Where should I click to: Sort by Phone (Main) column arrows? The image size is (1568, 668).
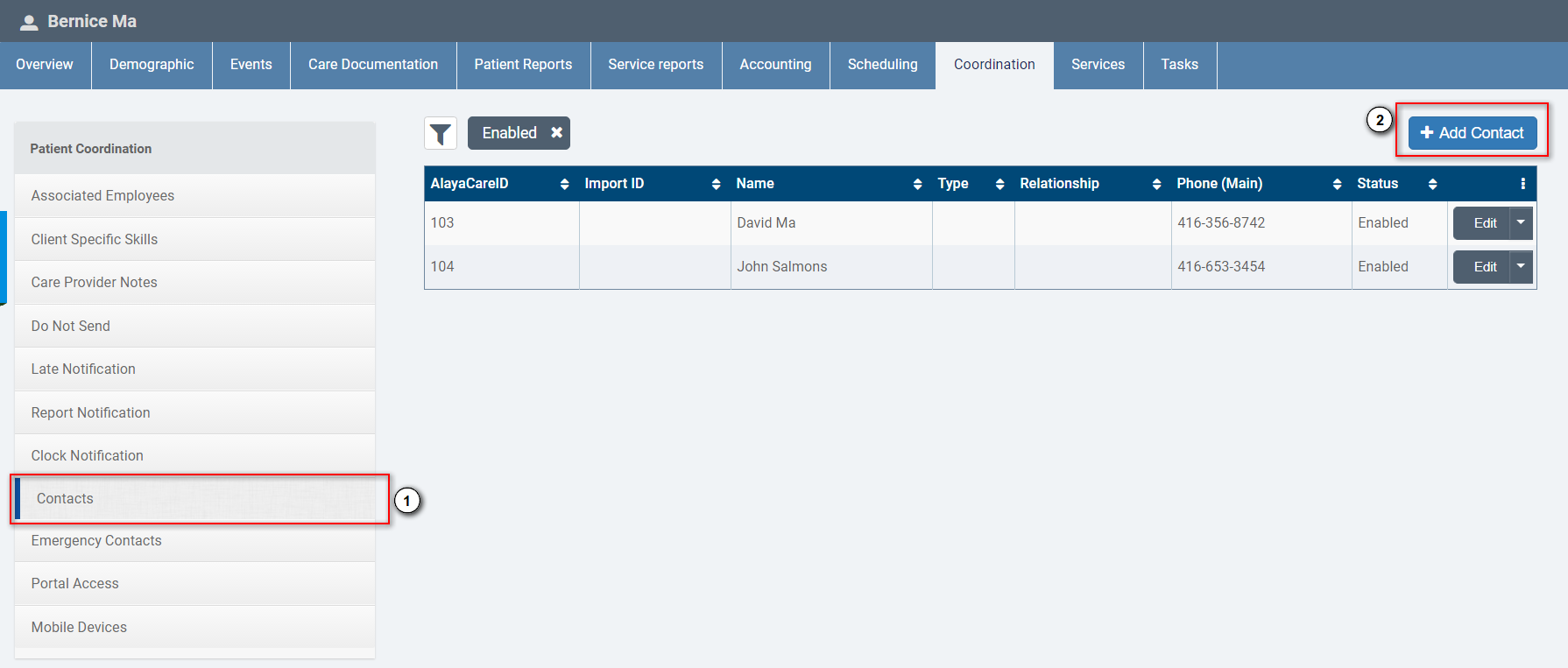point(1337,184)
